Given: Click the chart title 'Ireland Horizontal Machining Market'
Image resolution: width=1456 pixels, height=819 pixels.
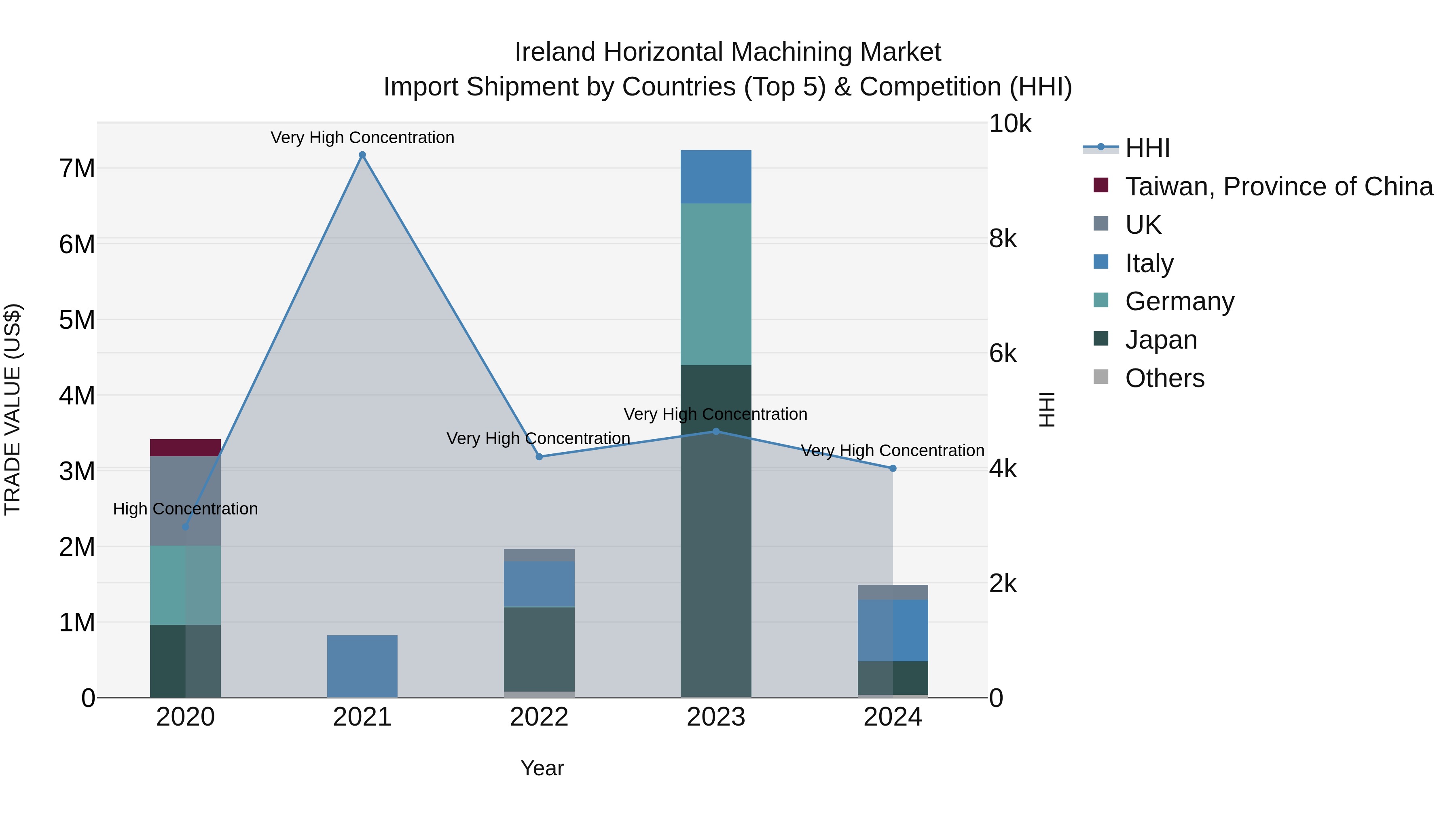Looking at the screenshot, I should coord(728,52).
